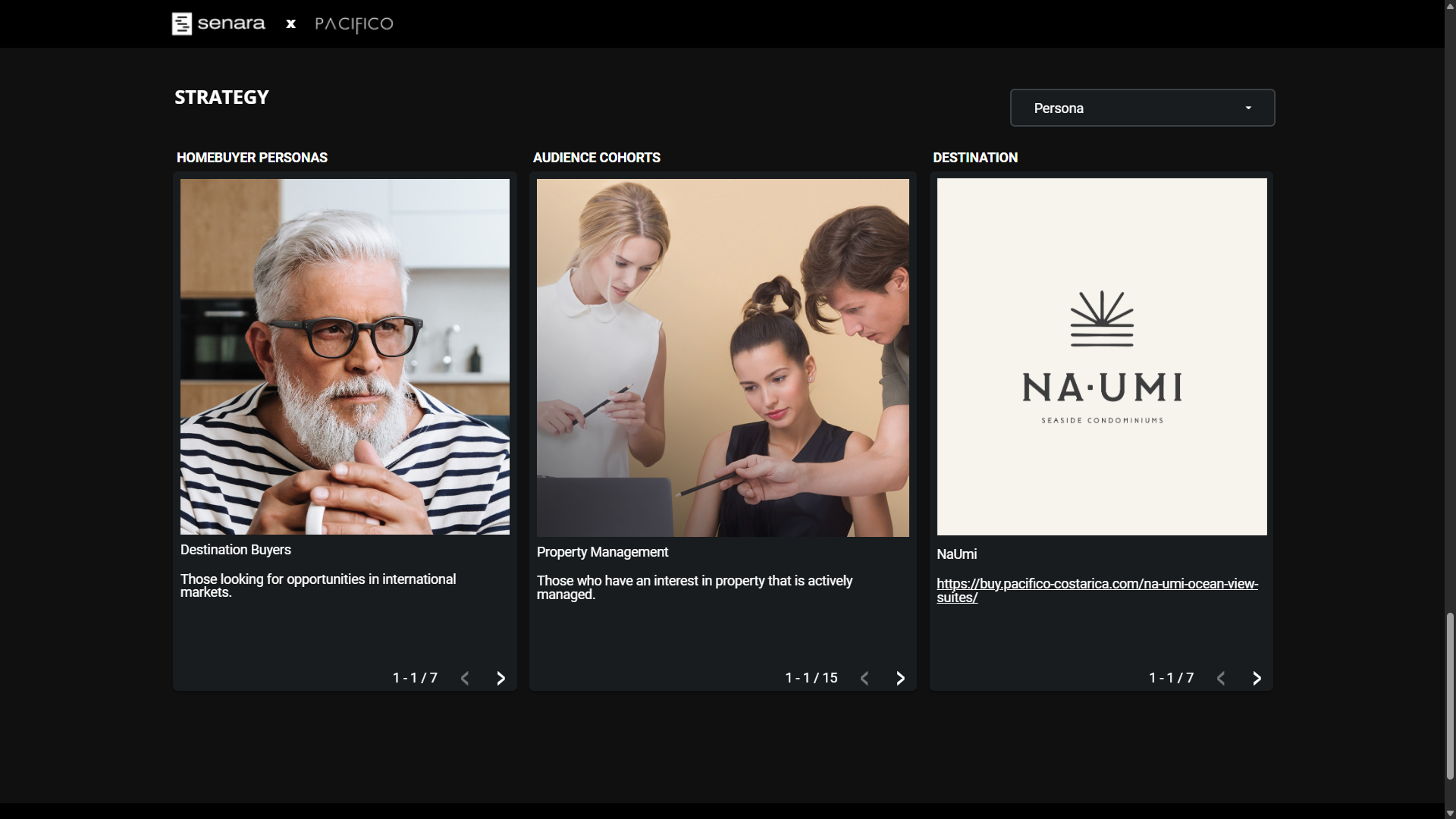Viewport: 1456px width, 819px height.
Task: Click the Persona dropdown arrow
Action: click(x=1248, y=108)
